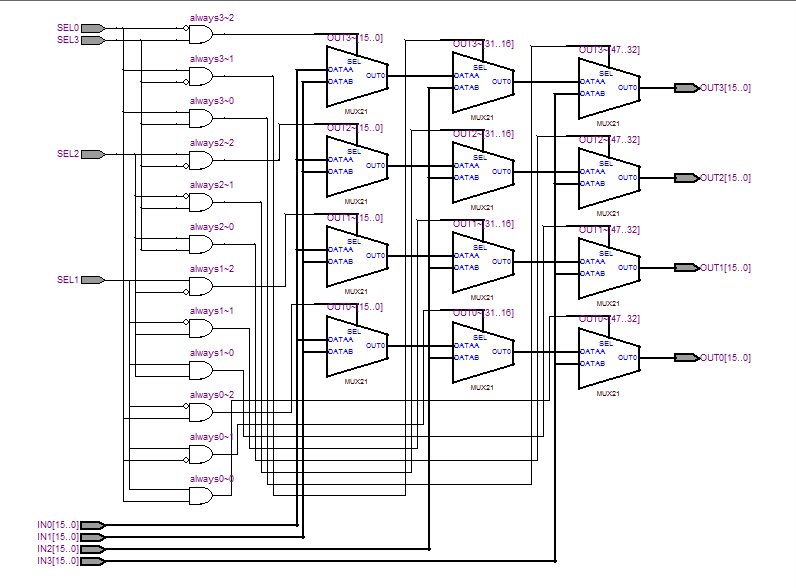Click the always2~1 gate label
796x588 pixels.
(212, 185)
